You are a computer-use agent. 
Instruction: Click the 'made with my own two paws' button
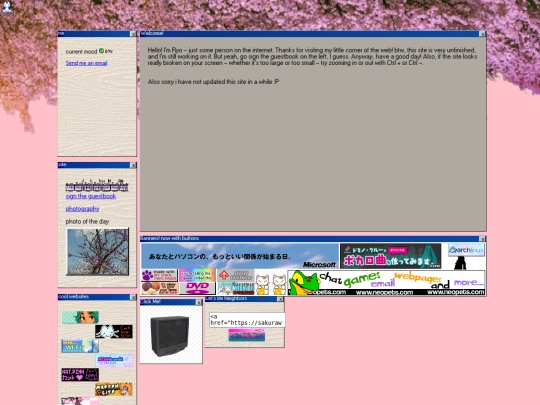(159, 276)
